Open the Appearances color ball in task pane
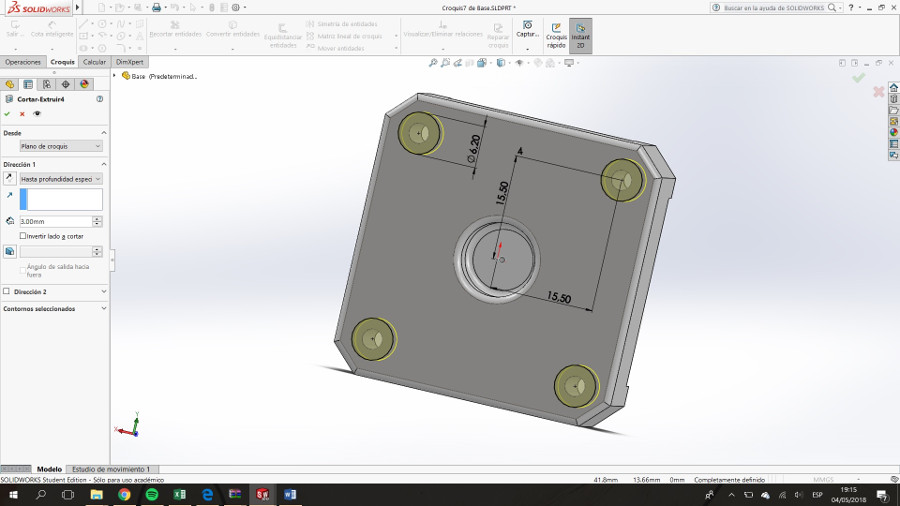This screenshot has width=900, height=506. [x=894, y=133]
